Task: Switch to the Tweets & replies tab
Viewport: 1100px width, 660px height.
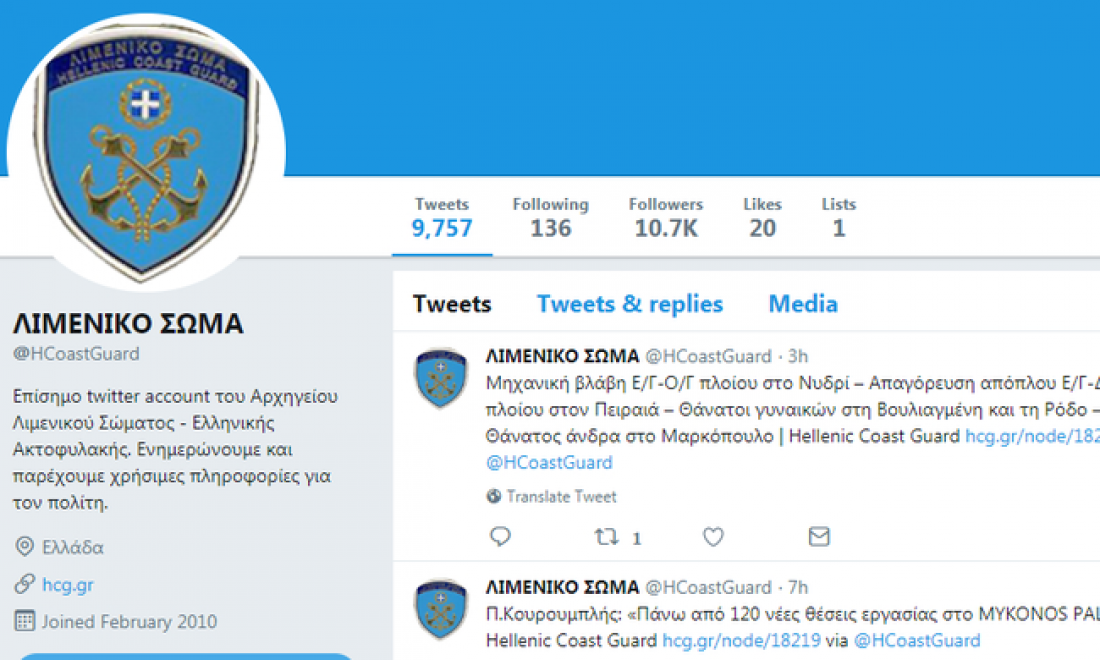Action: pos(629,304)
